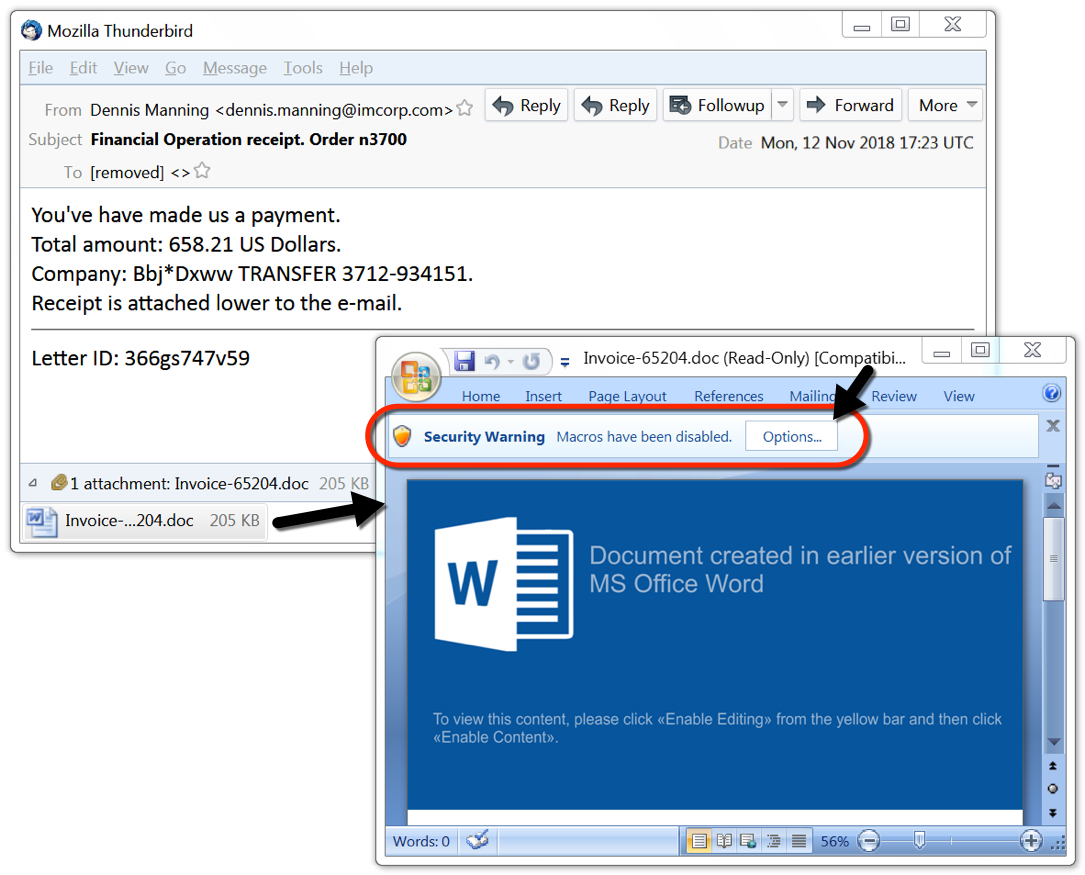The height and width of the screenshot is (875, 1085).
Task: Click the Thunderbird logo in the title bar
Action: tap(31, 30)
